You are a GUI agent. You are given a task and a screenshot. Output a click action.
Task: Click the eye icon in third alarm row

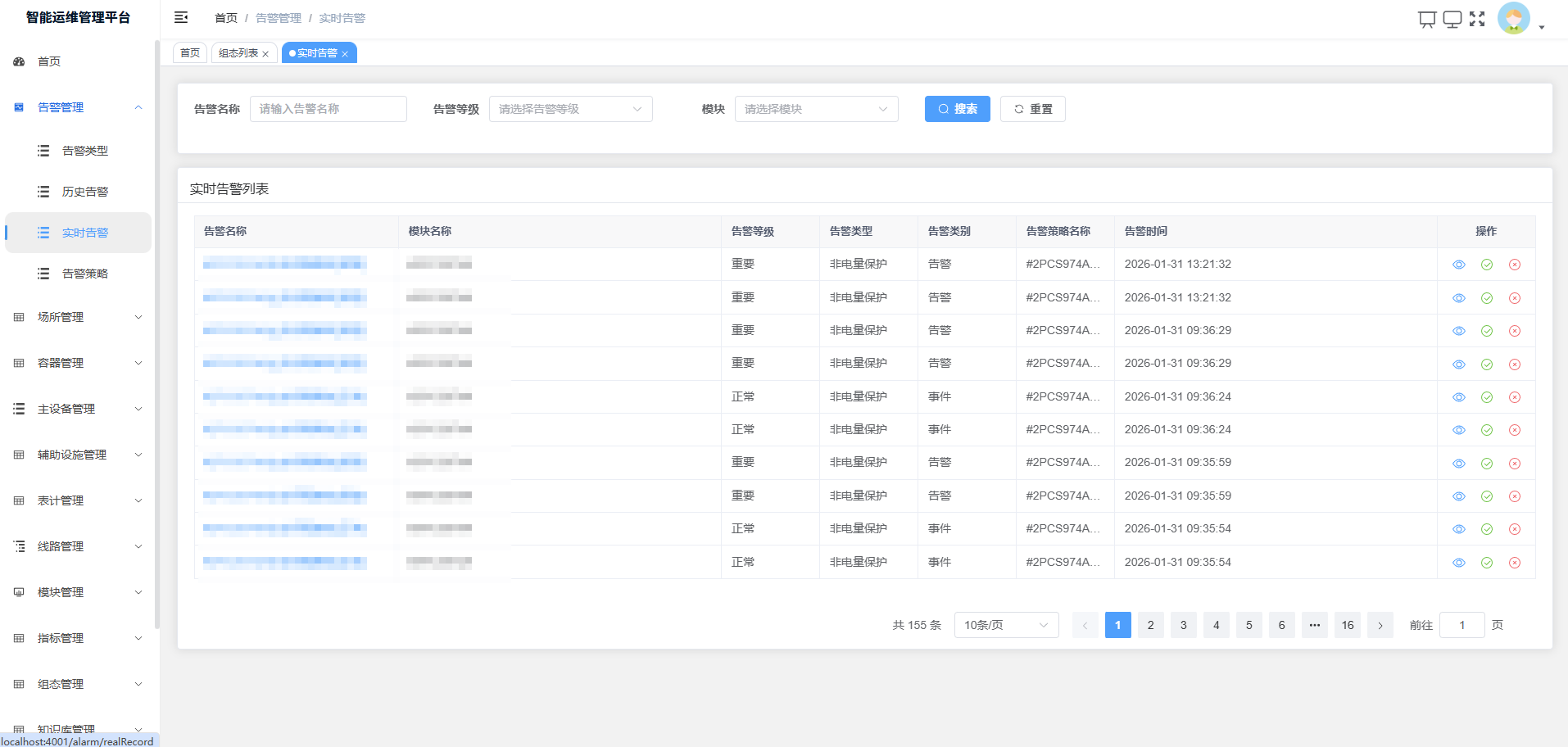tap(1459, 331)
